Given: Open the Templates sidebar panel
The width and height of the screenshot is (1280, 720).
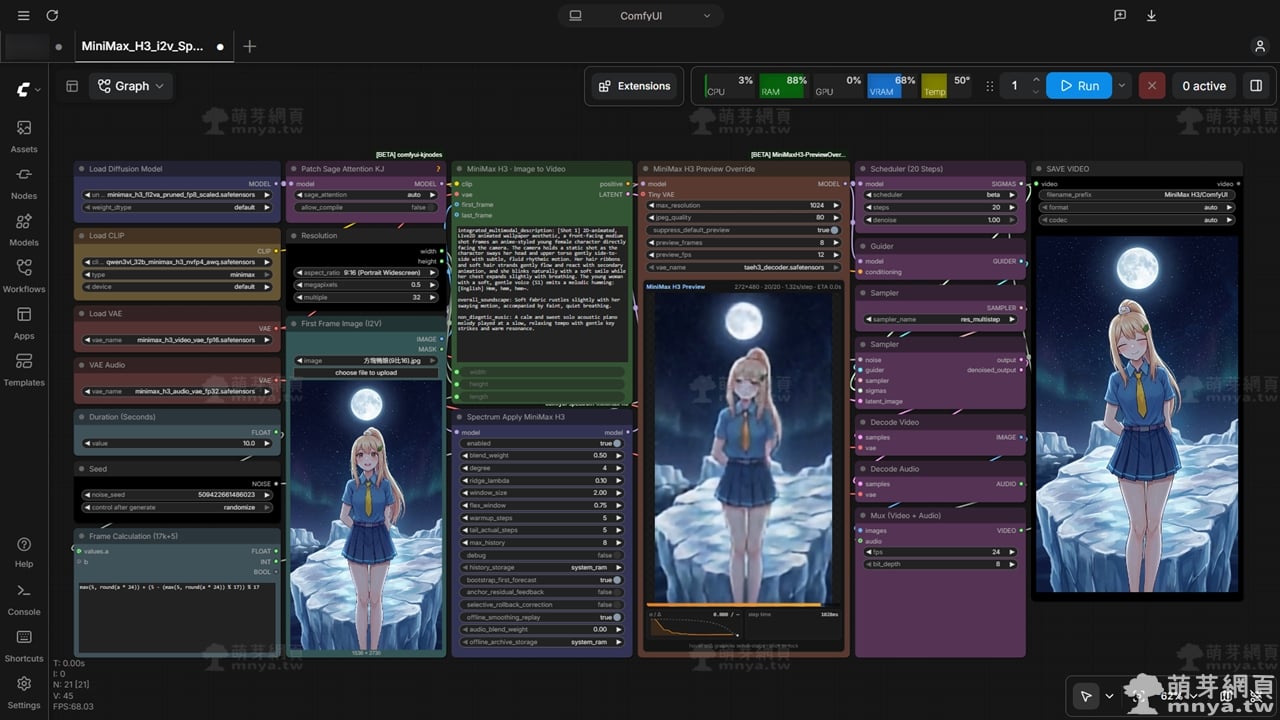Looking at the screenshot, I should [x=24, y=369].
